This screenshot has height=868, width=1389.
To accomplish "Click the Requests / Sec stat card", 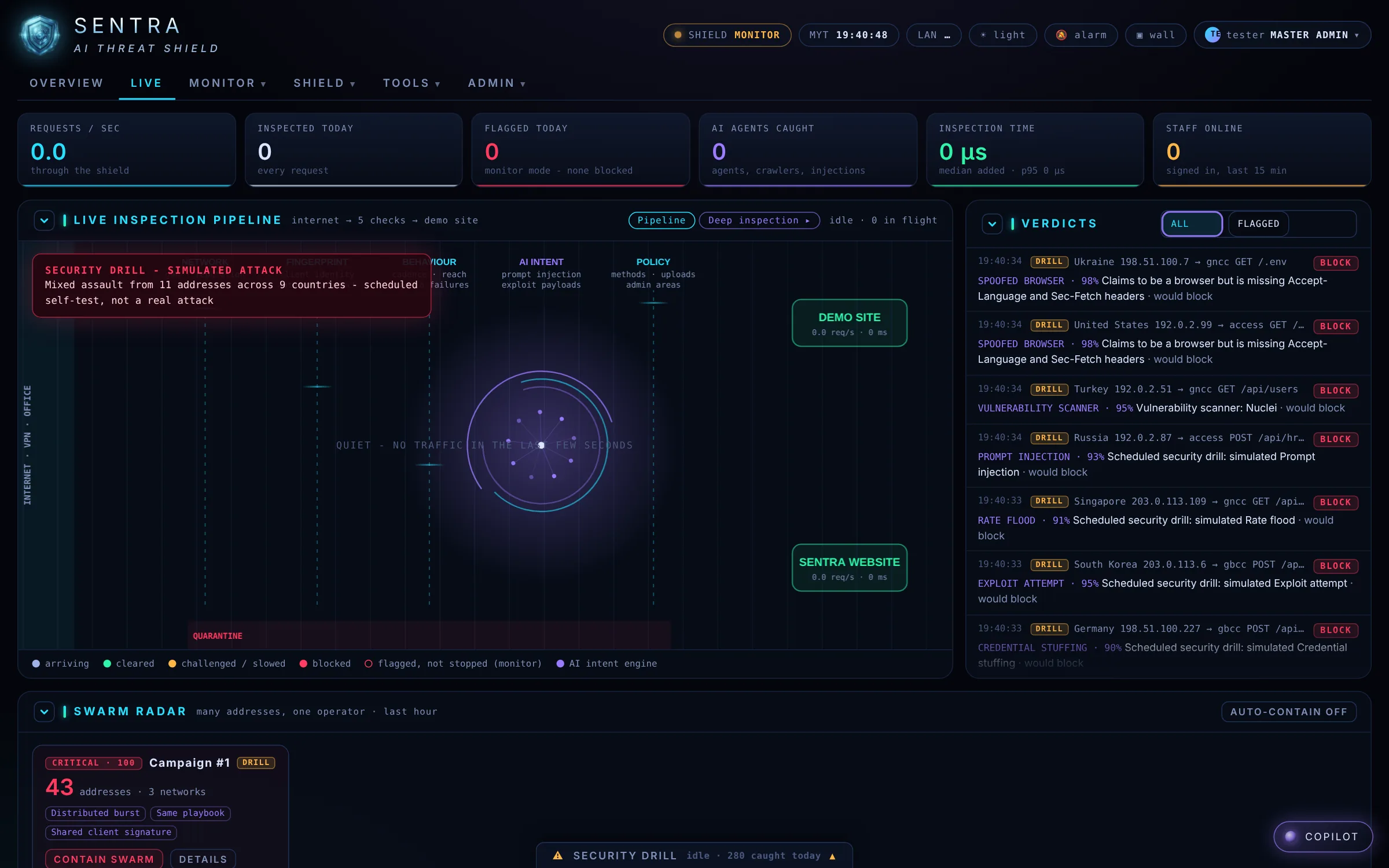I will [127, 149].
